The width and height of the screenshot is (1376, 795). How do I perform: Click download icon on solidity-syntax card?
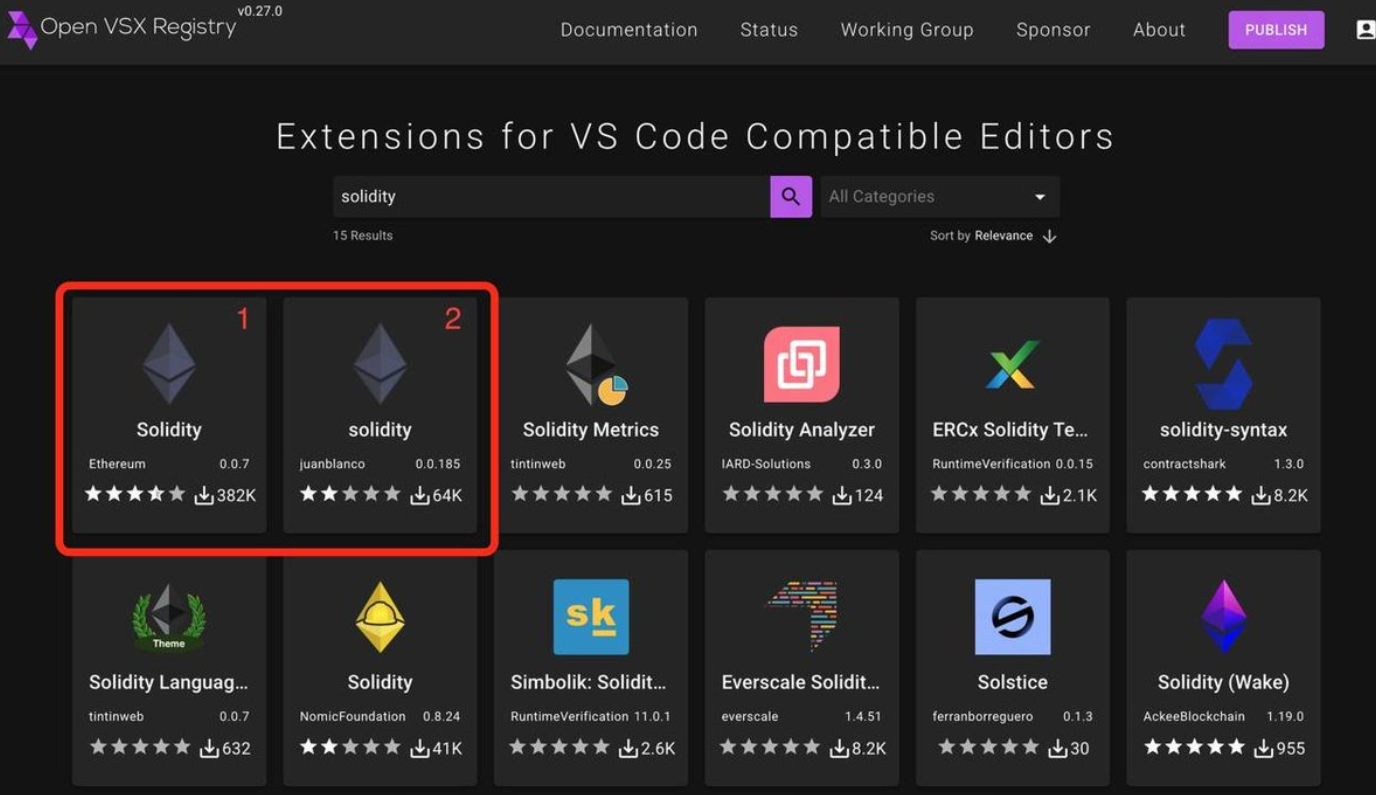tap(1261, 495)
